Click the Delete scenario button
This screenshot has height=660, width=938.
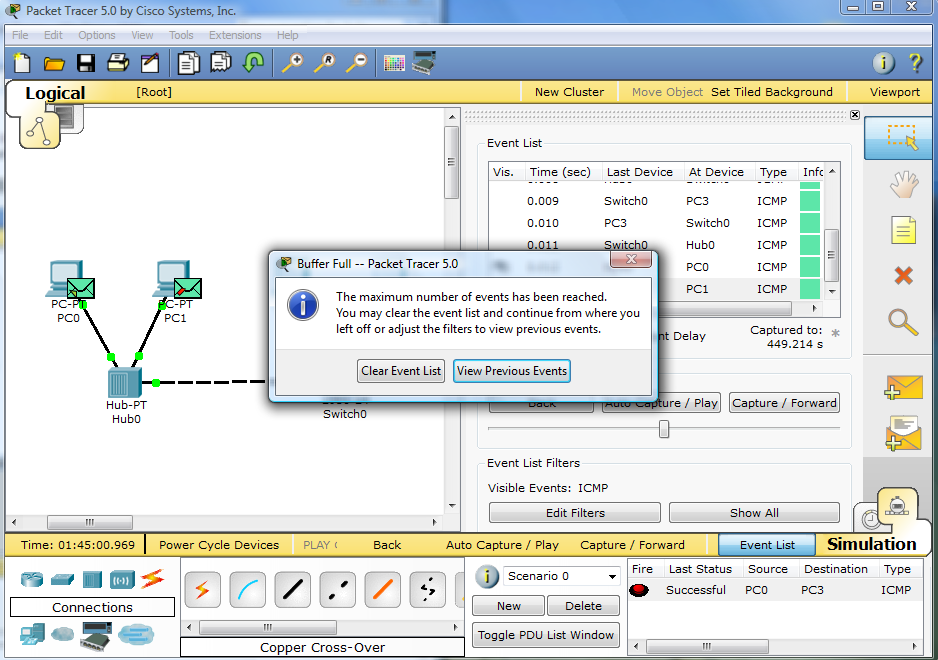tap(583, 606)
